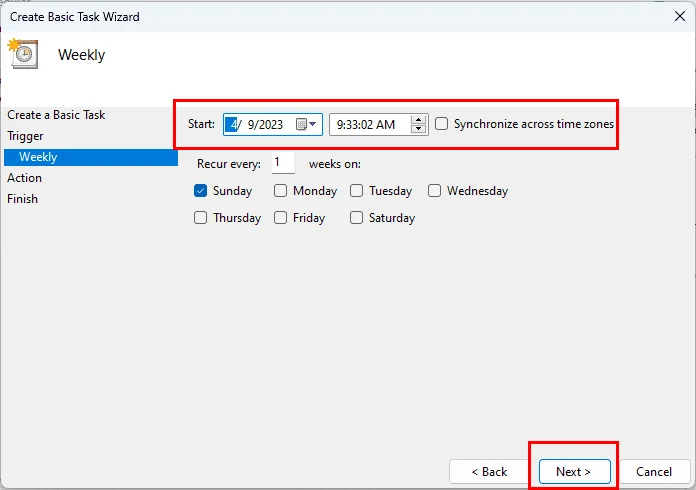Check the Monday checkbox
Screen dimensions: 696x490
coord(280,191)
